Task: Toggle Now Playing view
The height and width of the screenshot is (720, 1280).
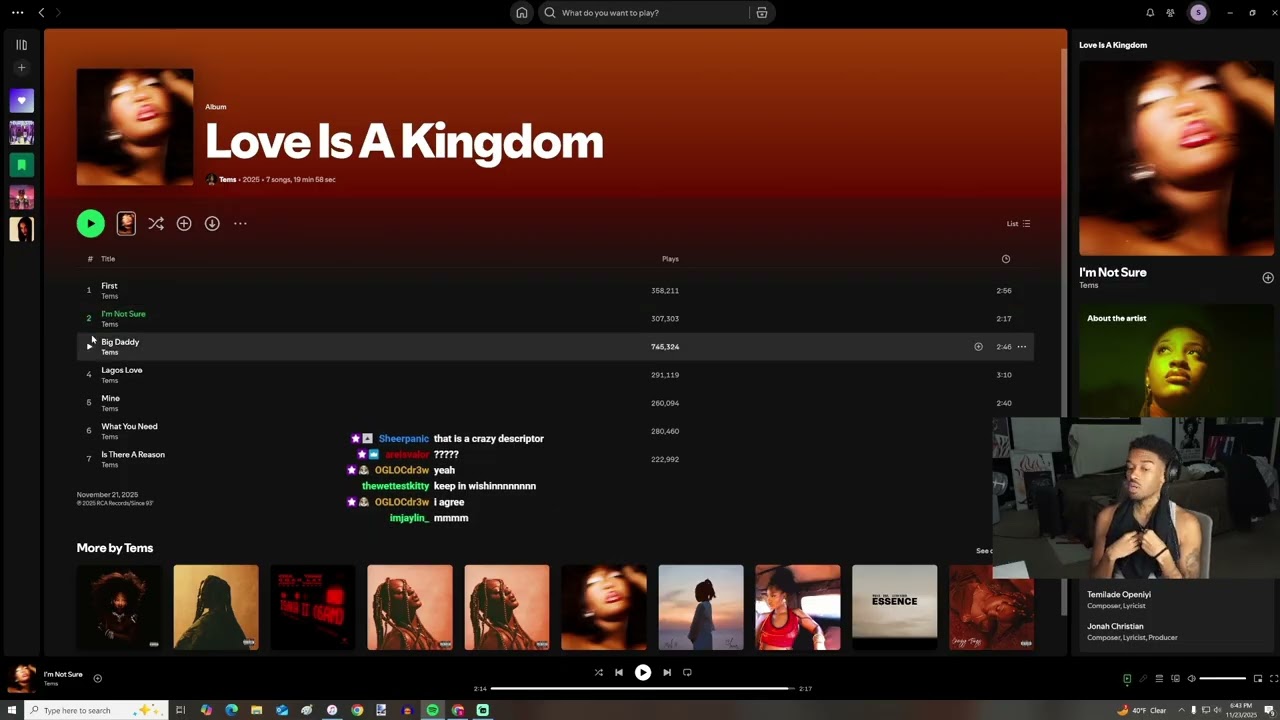Action: tap(1127, 679)
